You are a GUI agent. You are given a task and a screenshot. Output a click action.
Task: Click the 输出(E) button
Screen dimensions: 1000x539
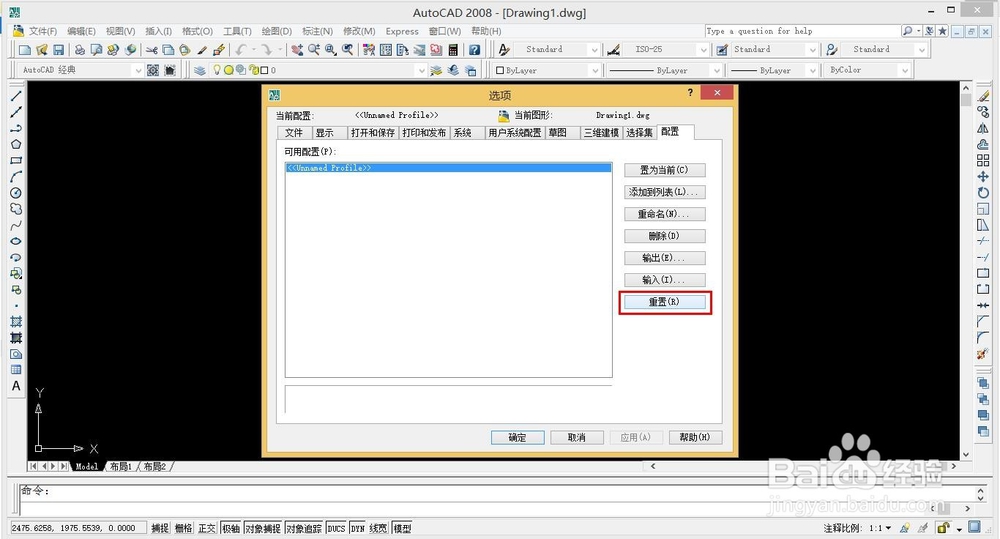pos(665,258)
